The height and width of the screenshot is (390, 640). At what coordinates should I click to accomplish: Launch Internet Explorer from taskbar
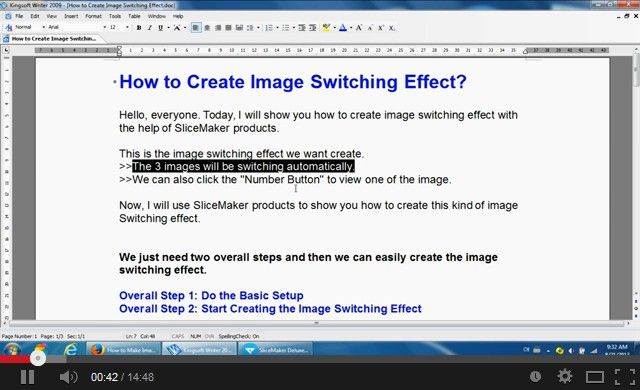tap(71, 349)
